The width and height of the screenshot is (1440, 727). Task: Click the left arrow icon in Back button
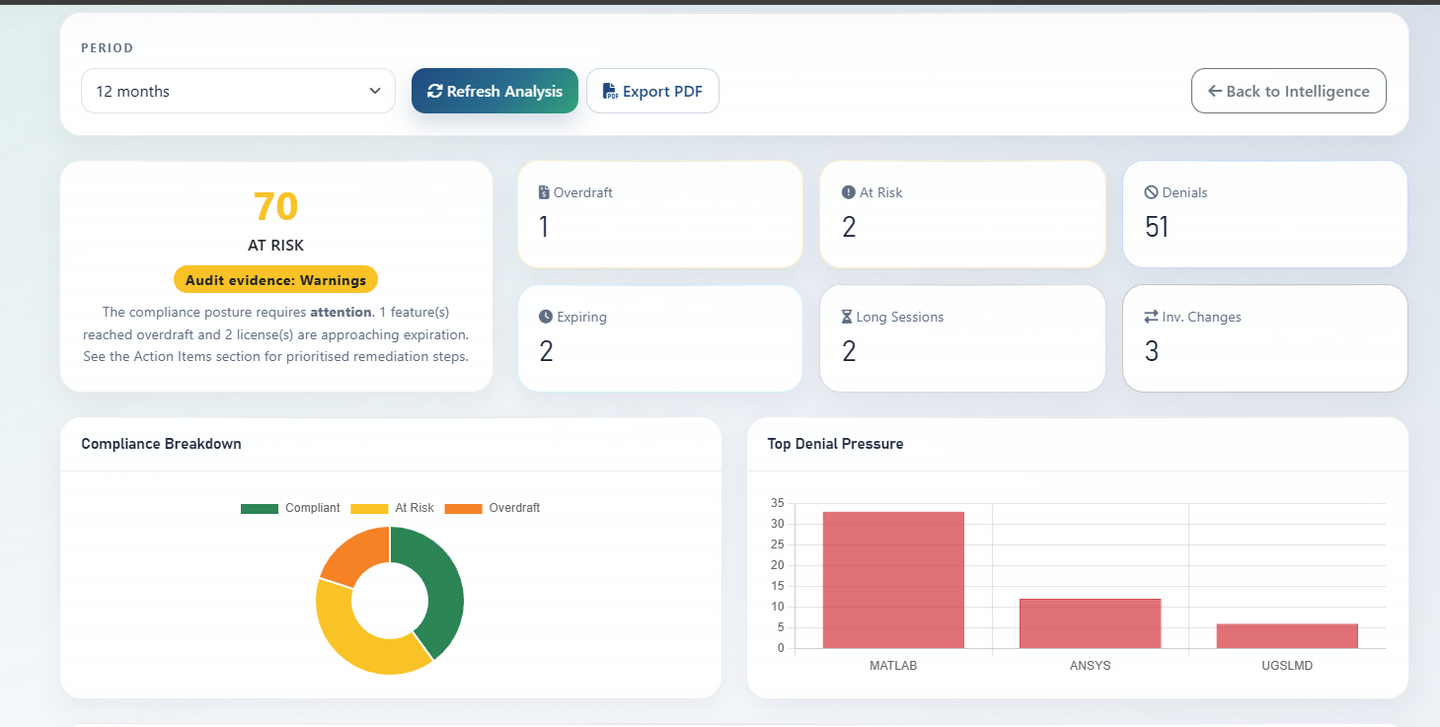(1215, 91)
